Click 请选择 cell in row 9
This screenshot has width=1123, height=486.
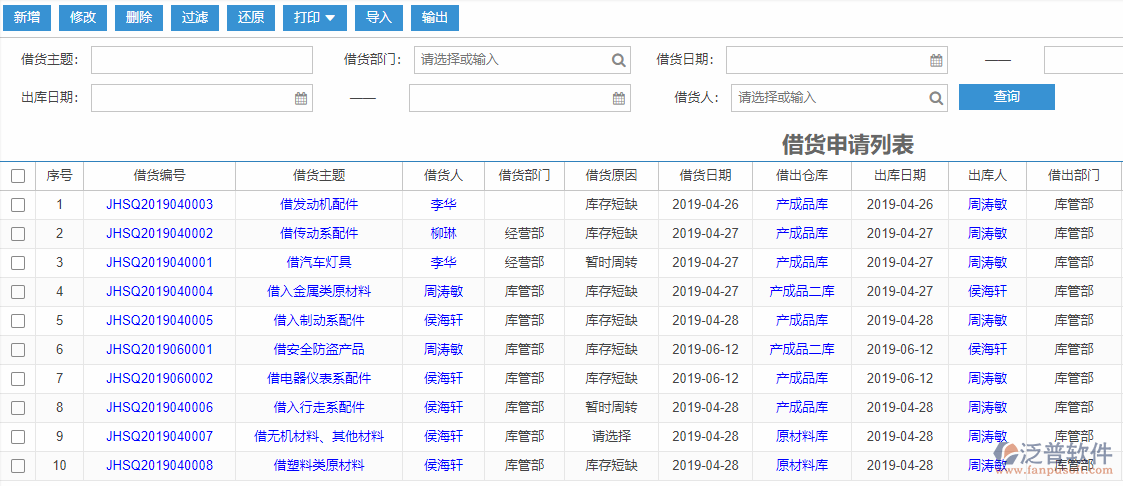click(612, 437)
